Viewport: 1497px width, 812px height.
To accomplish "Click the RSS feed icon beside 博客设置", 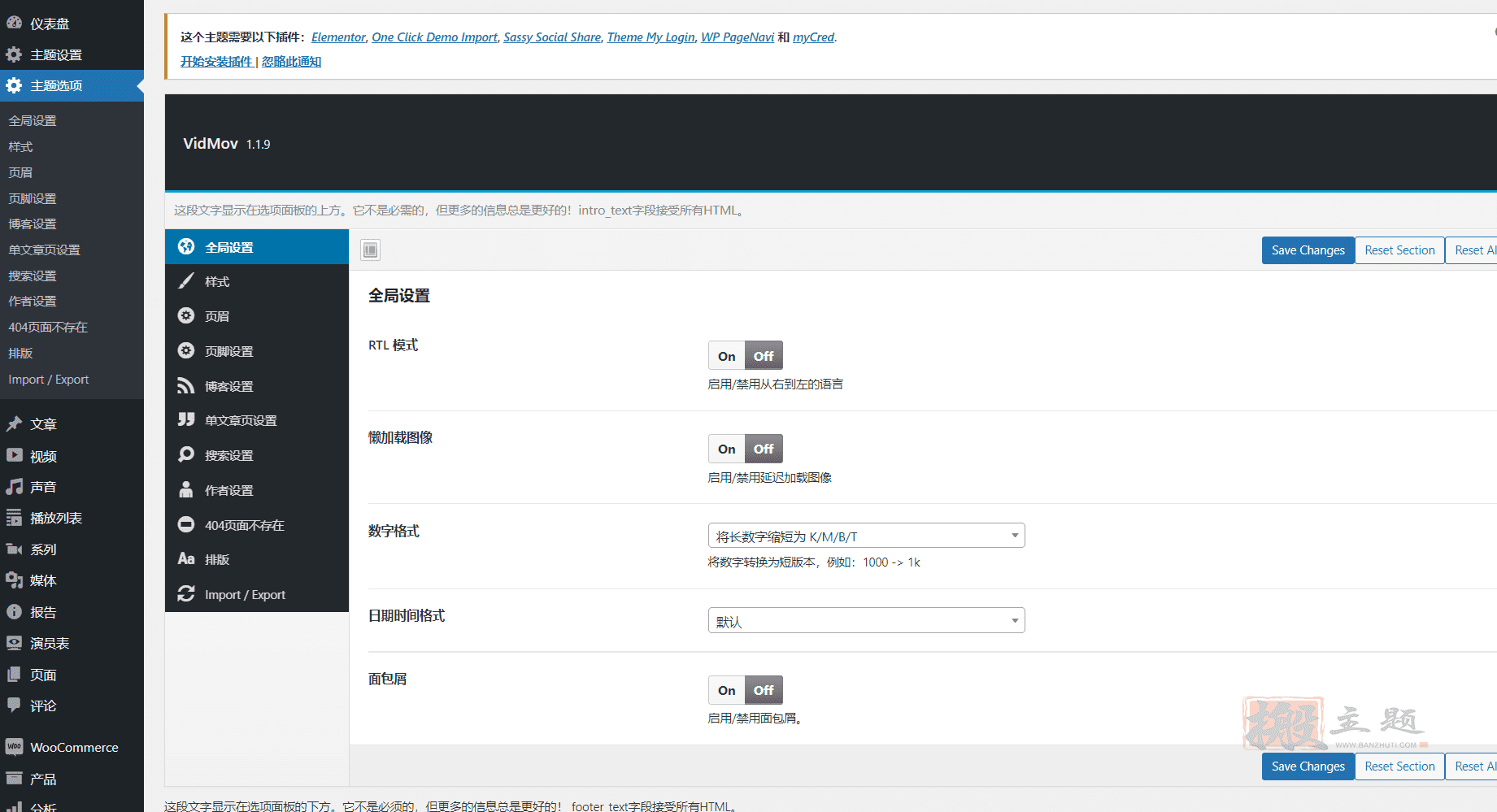I will [x=186, y=385].
